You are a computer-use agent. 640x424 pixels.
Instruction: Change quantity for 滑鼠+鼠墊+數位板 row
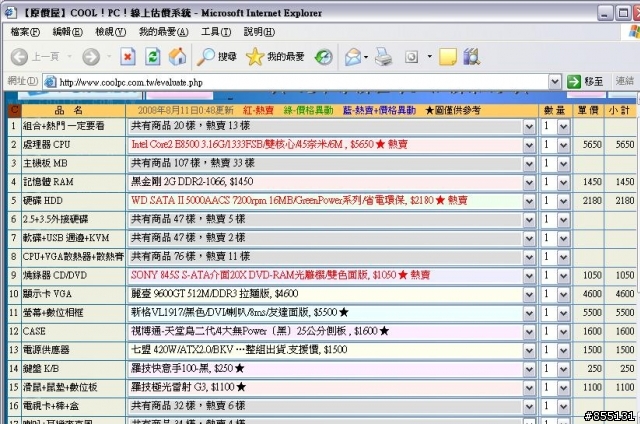tap(556, 388)
